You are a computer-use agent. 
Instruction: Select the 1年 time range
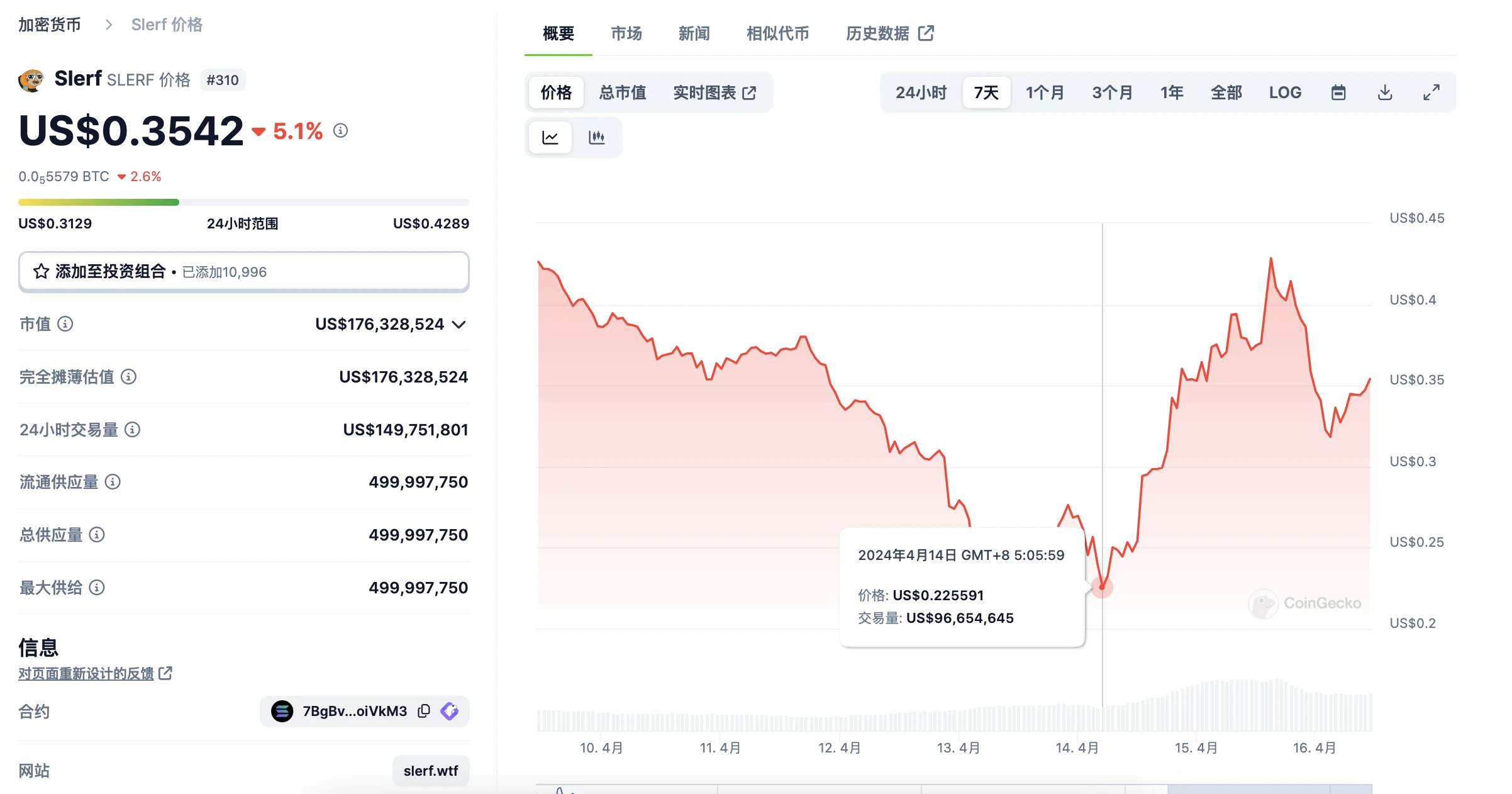pos(1171,92)
